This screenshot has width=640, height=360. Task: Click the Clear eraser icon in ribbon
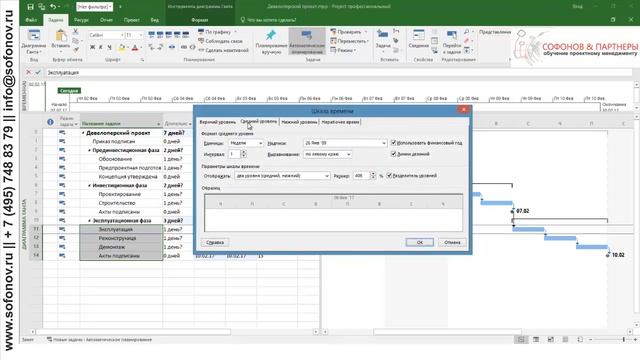coord(467,41)
